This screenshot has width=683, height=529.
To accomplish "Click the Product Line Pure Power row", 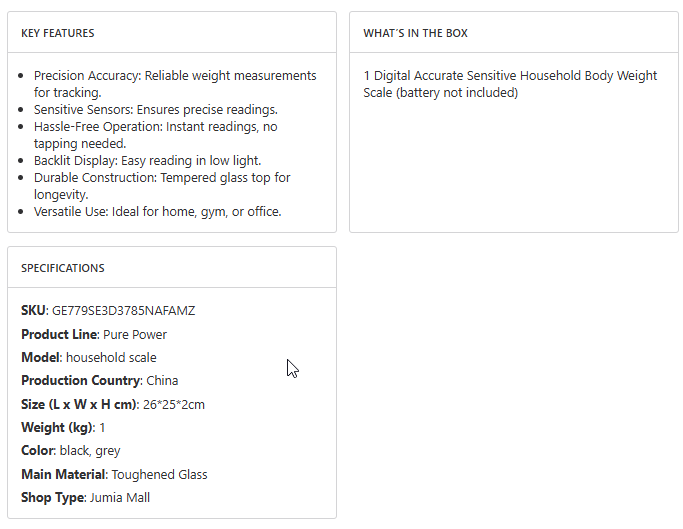I will (94, 334).
